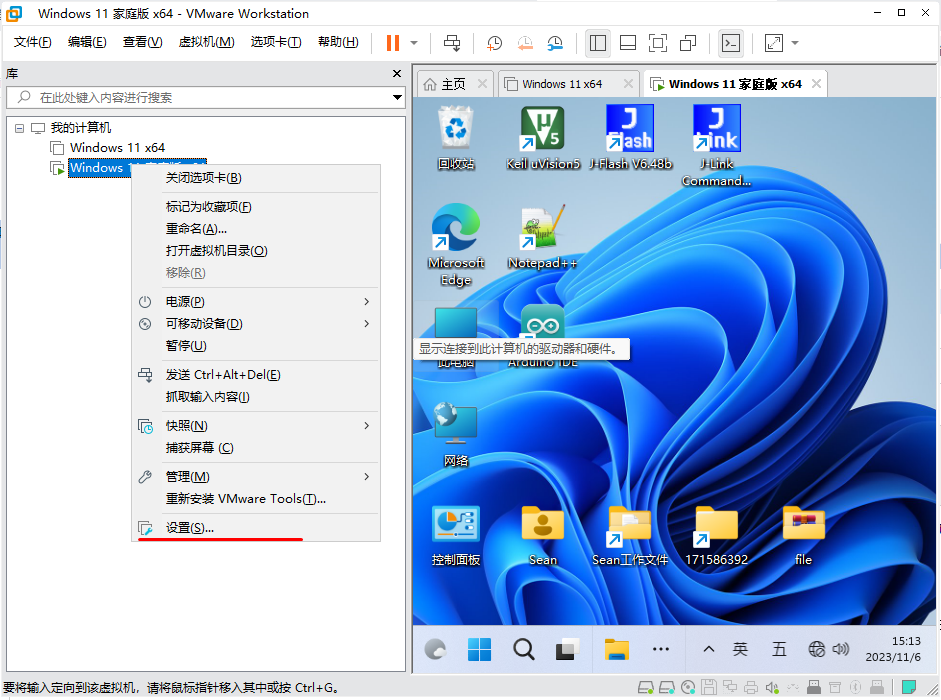Choose 关闭选项卡(B) in context menu
Image resolution: width=941 pixels, height=700 pixels.
[x=256, y=178]
